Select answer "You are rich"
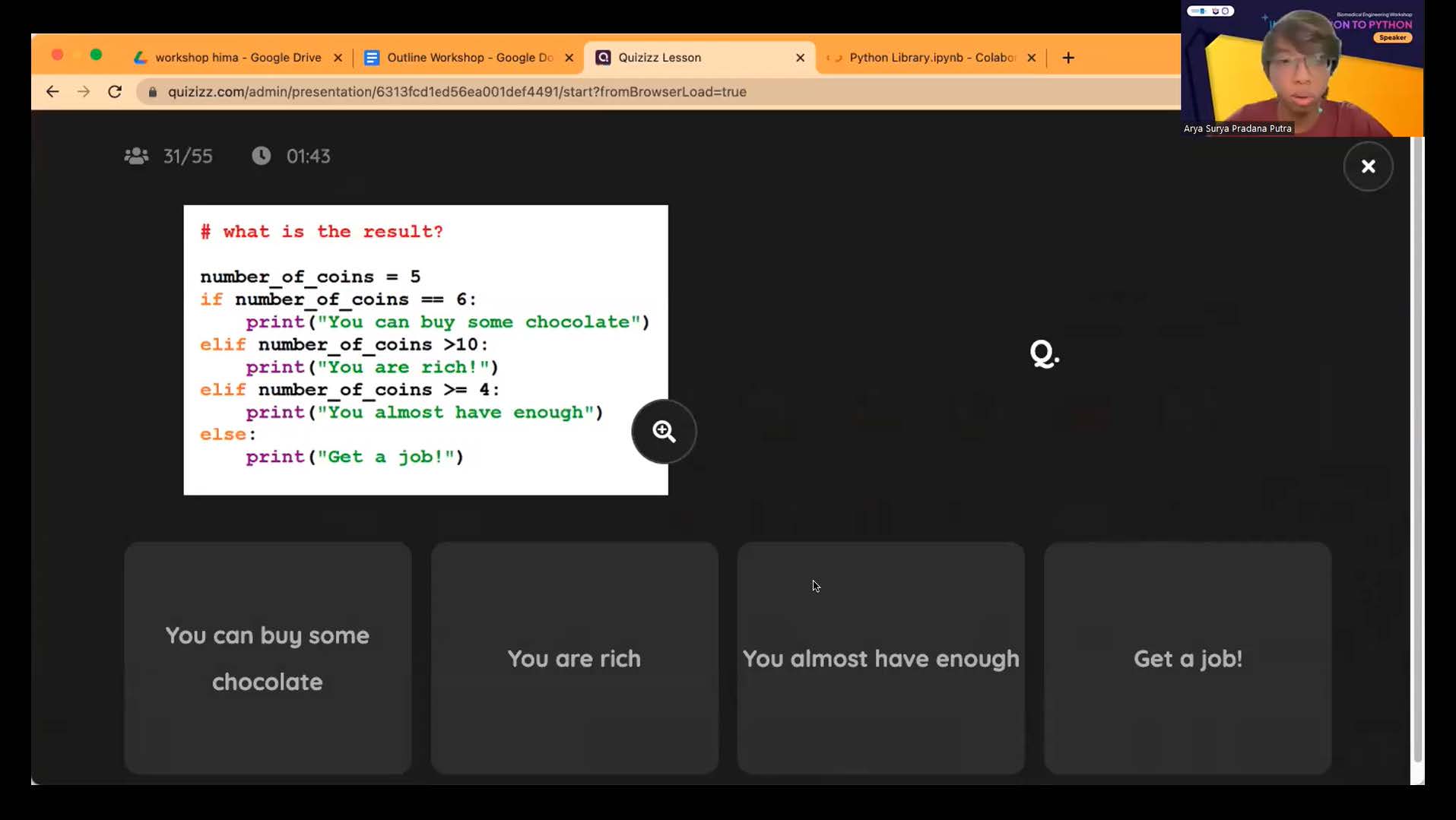Screen dimensions: 1456x820 (x=574, y=657)
